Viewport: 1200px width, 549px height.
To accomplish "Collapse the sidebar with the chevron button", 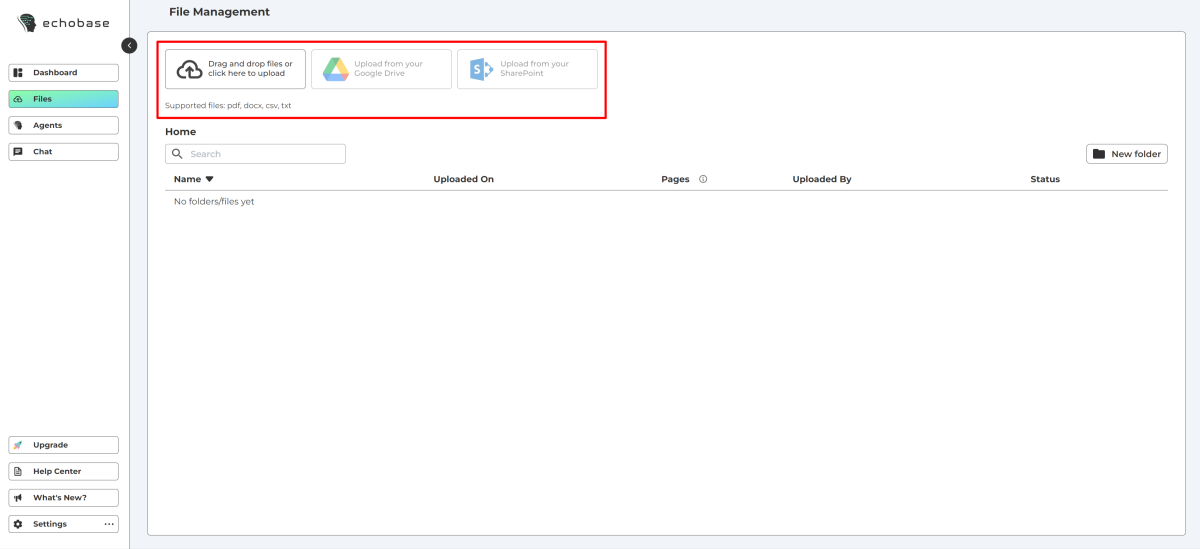I will [129, 45].
